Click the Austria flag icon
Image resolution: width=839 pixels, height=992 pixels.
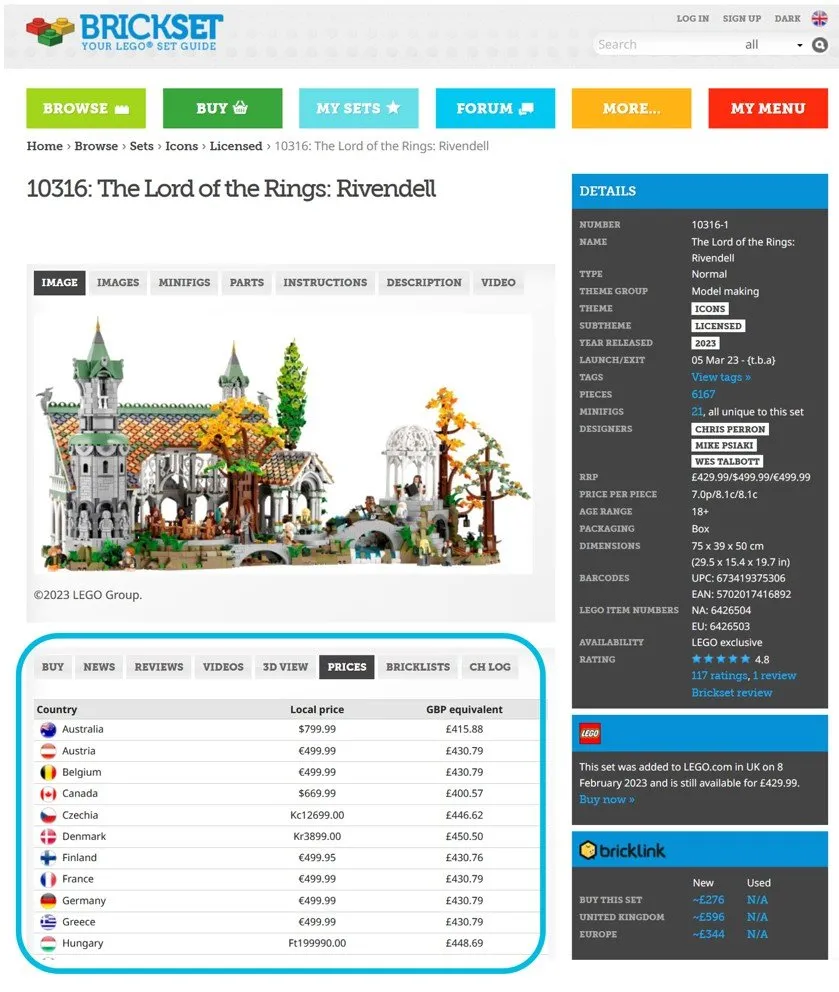click(x=48, y=751)
